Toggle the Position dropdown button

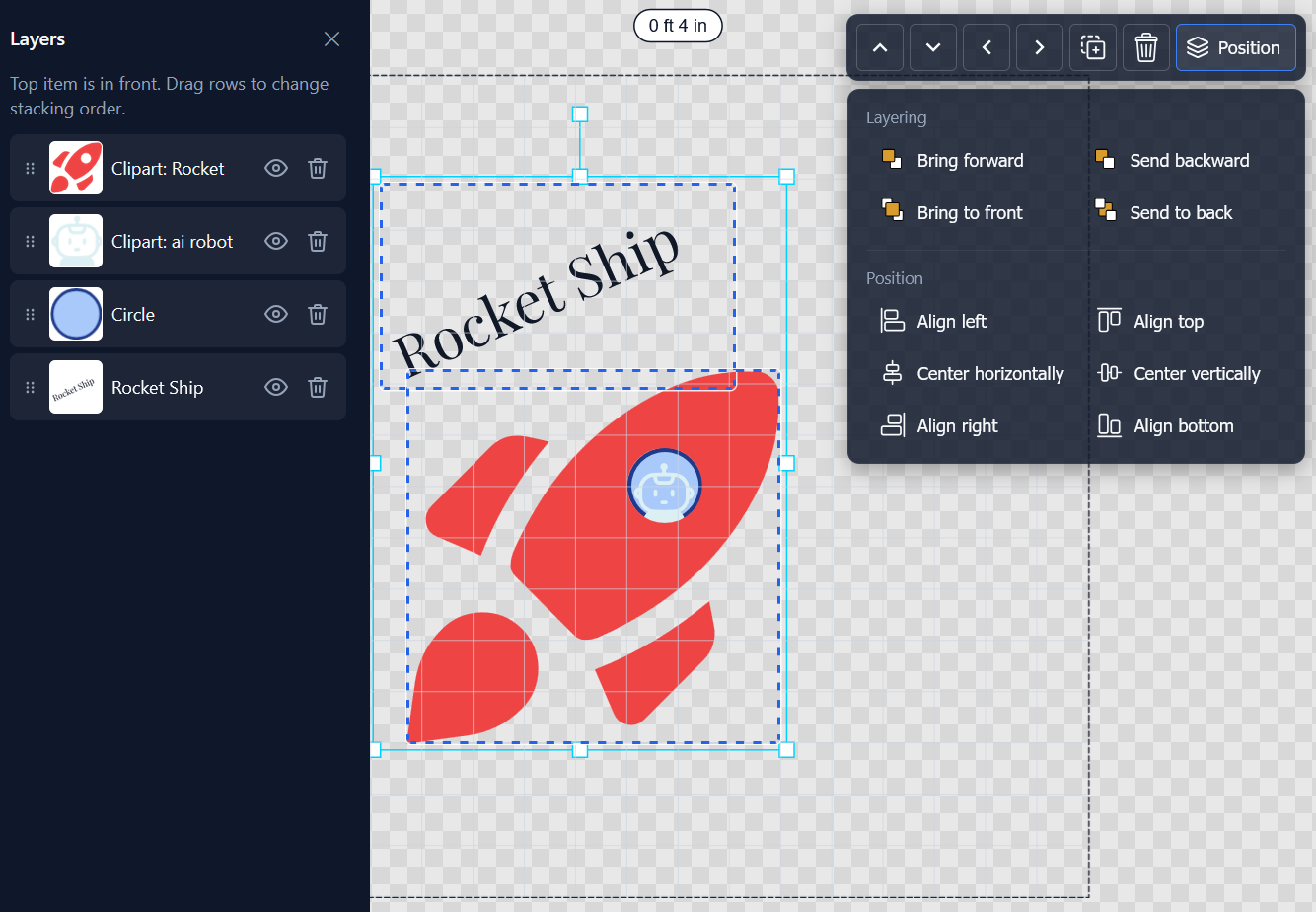1236,47
